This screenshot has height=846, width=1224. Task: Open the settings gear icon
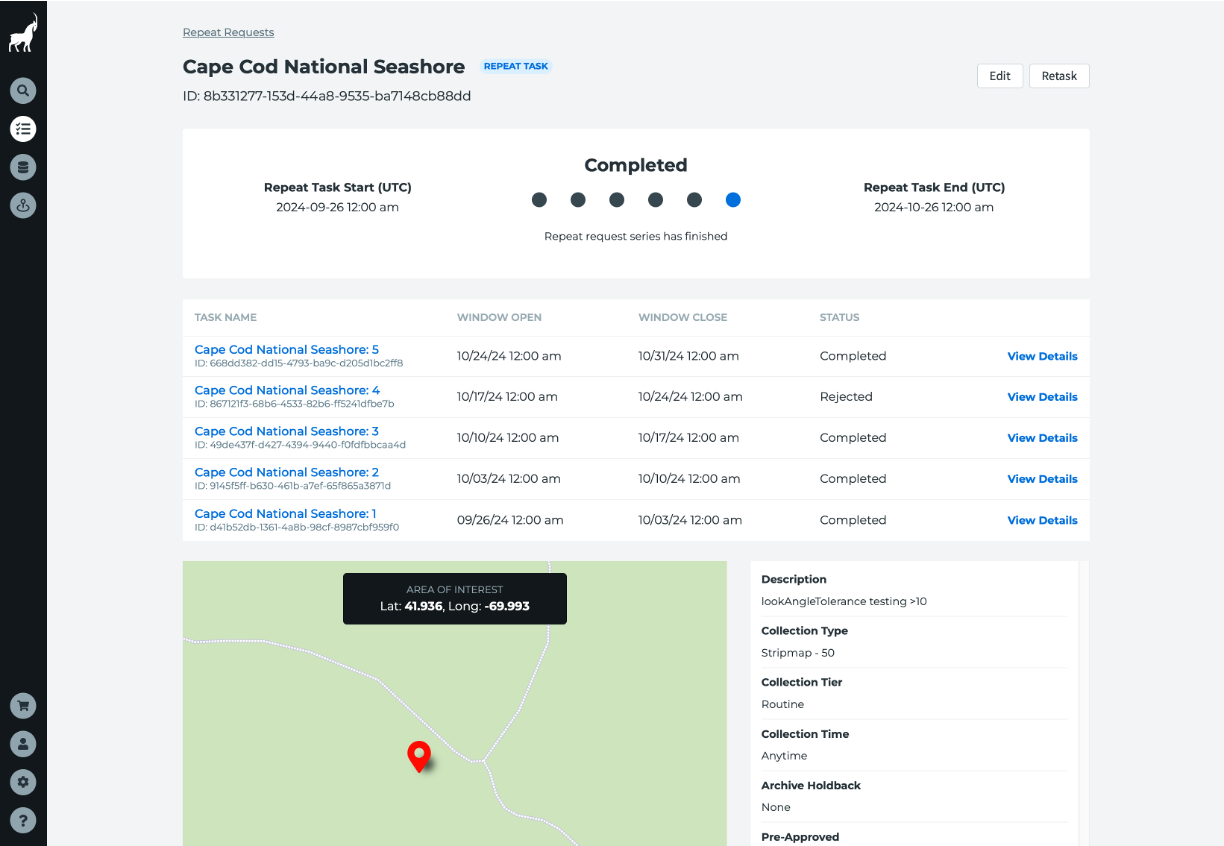coord(23,782)
